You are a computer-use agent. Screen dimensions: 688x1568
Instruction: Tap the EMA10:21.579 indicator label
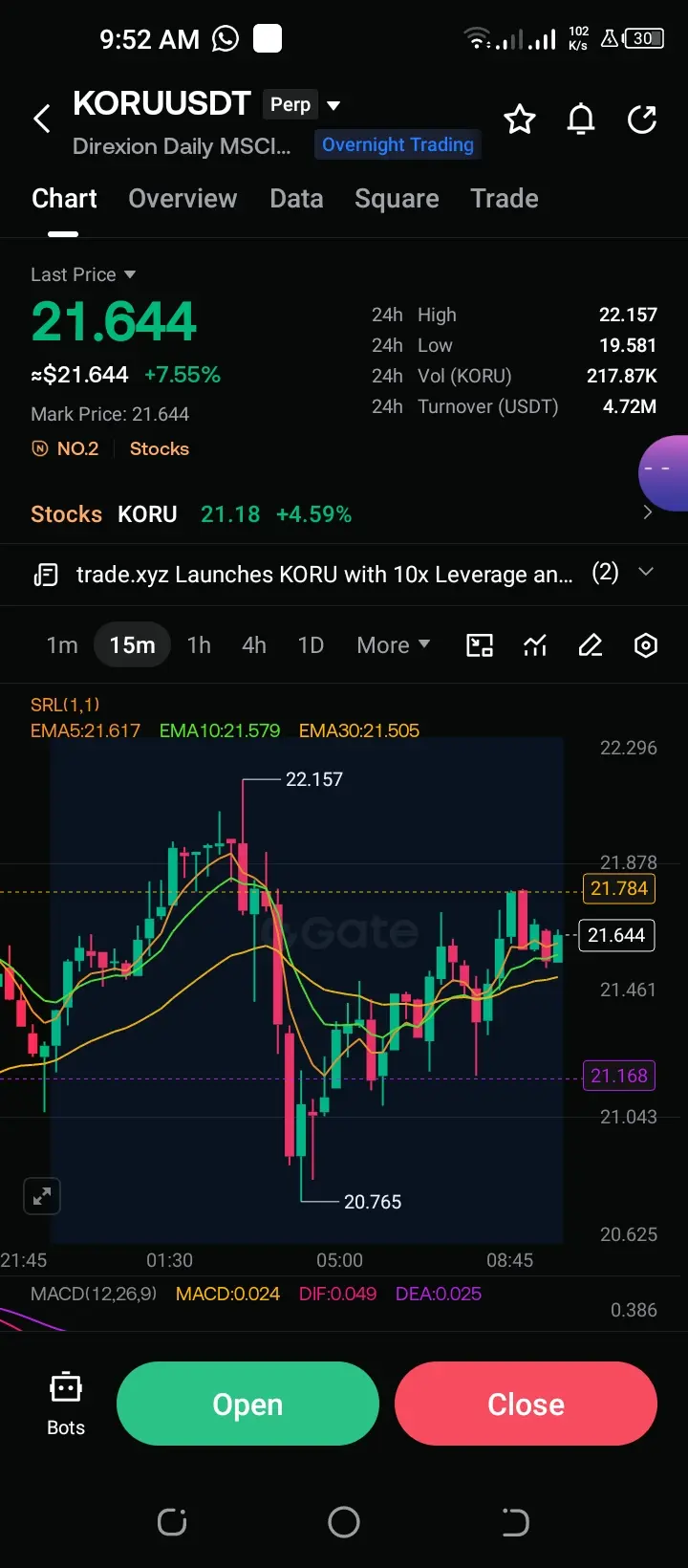click(220, 730)
